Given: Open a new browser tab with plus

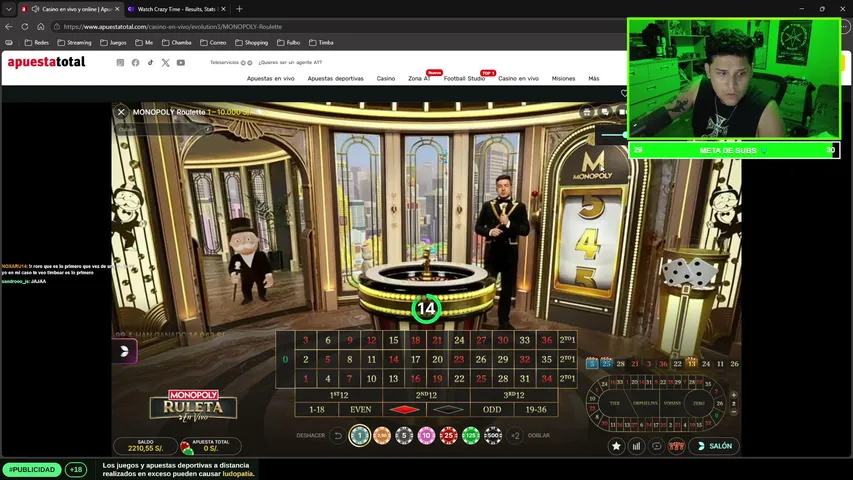Looking at the screenshot, I should pyautogui.click(x=239, y=9).
